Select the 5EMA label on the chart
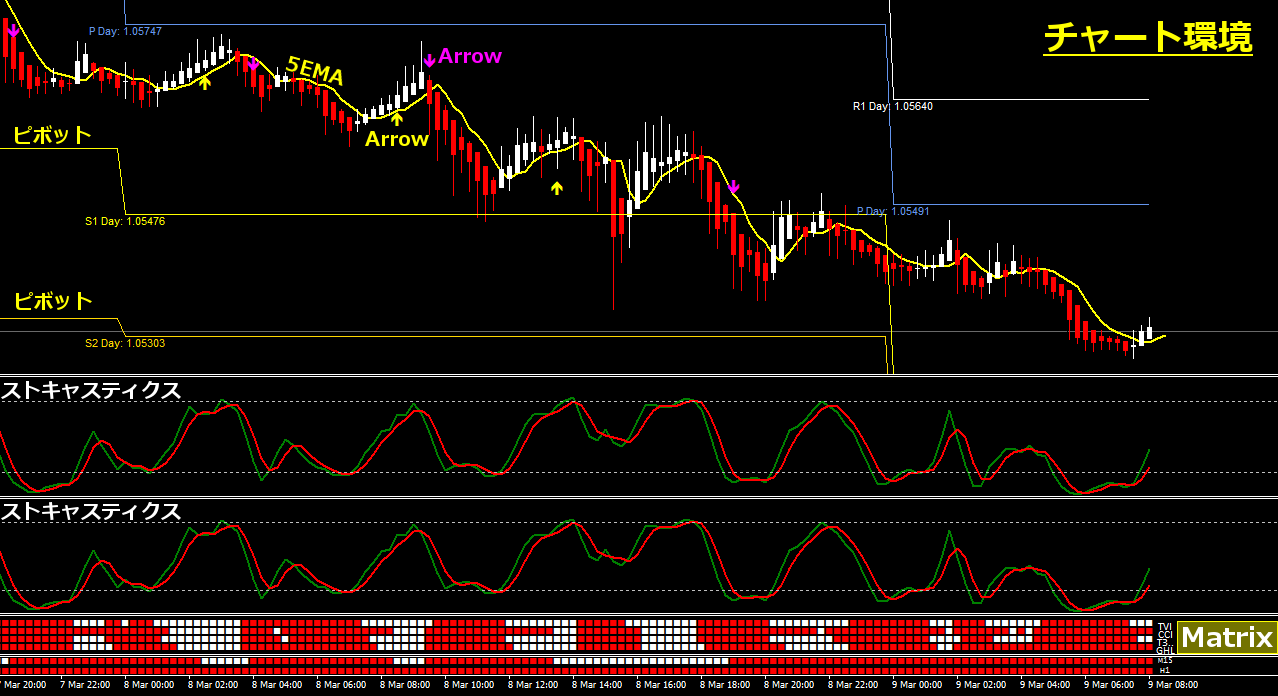This screenshot has height=696, width=1278. pyautogui.click(x=314, y=71)
